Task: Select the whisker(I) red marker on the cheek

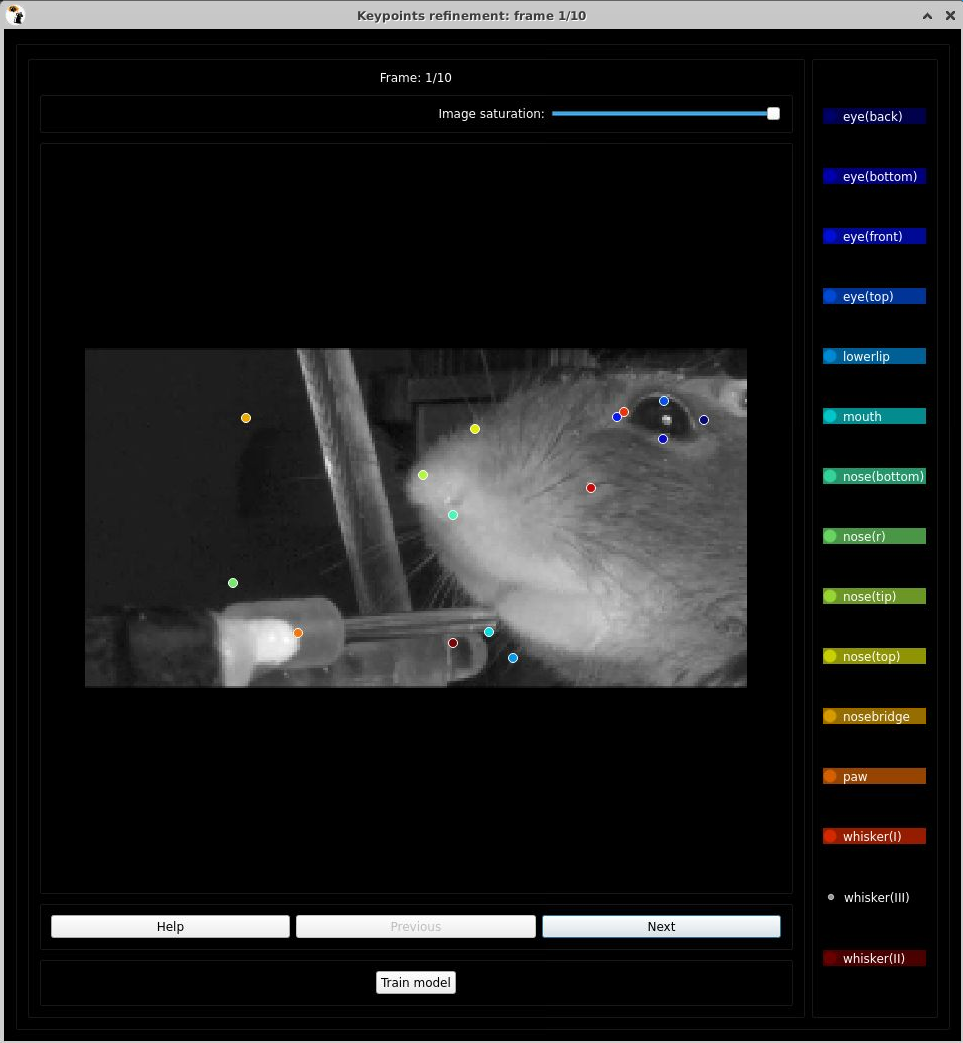Action: [591, 488]
